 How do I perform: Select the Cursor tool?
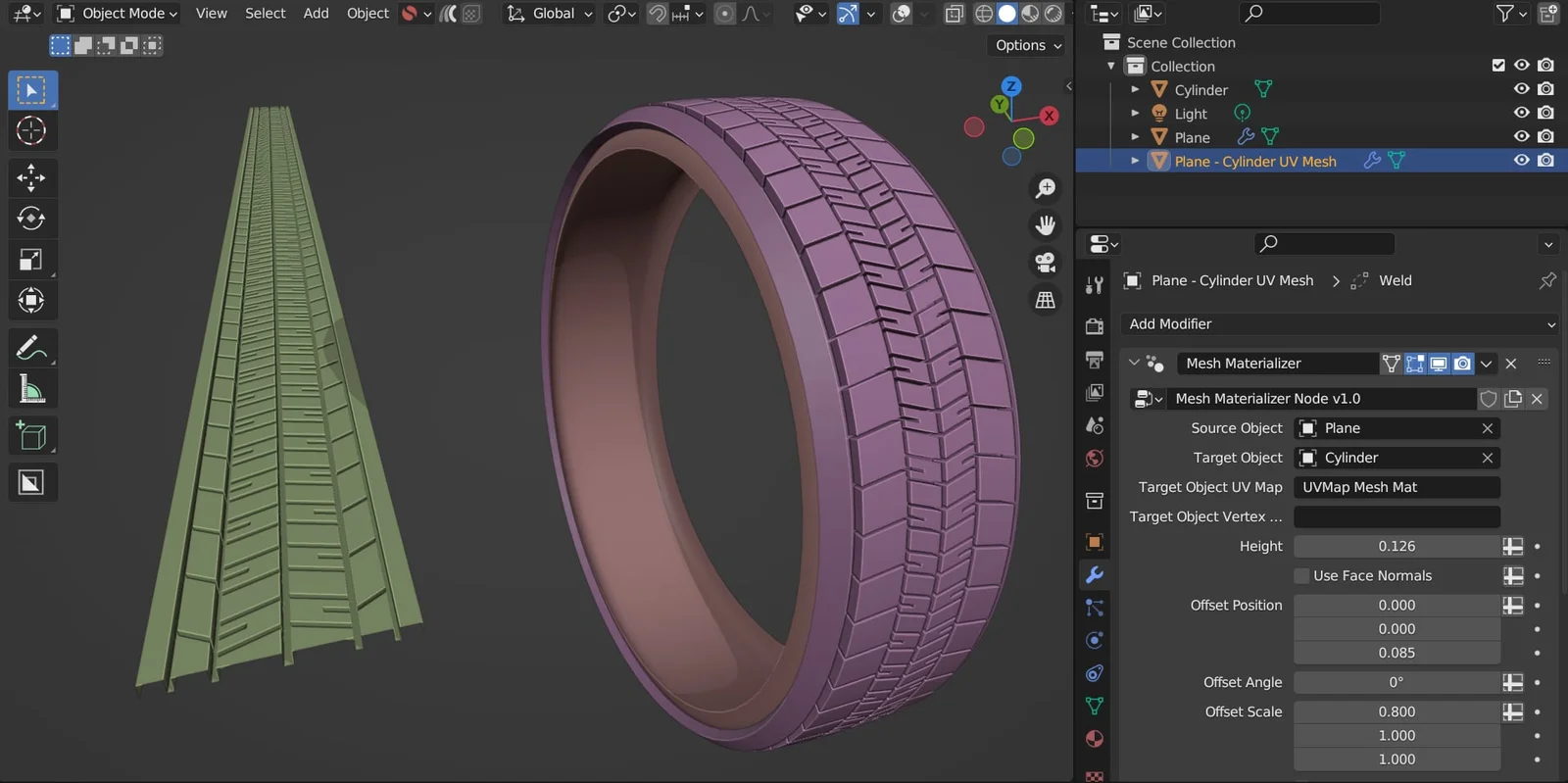[x=32, y=130]
